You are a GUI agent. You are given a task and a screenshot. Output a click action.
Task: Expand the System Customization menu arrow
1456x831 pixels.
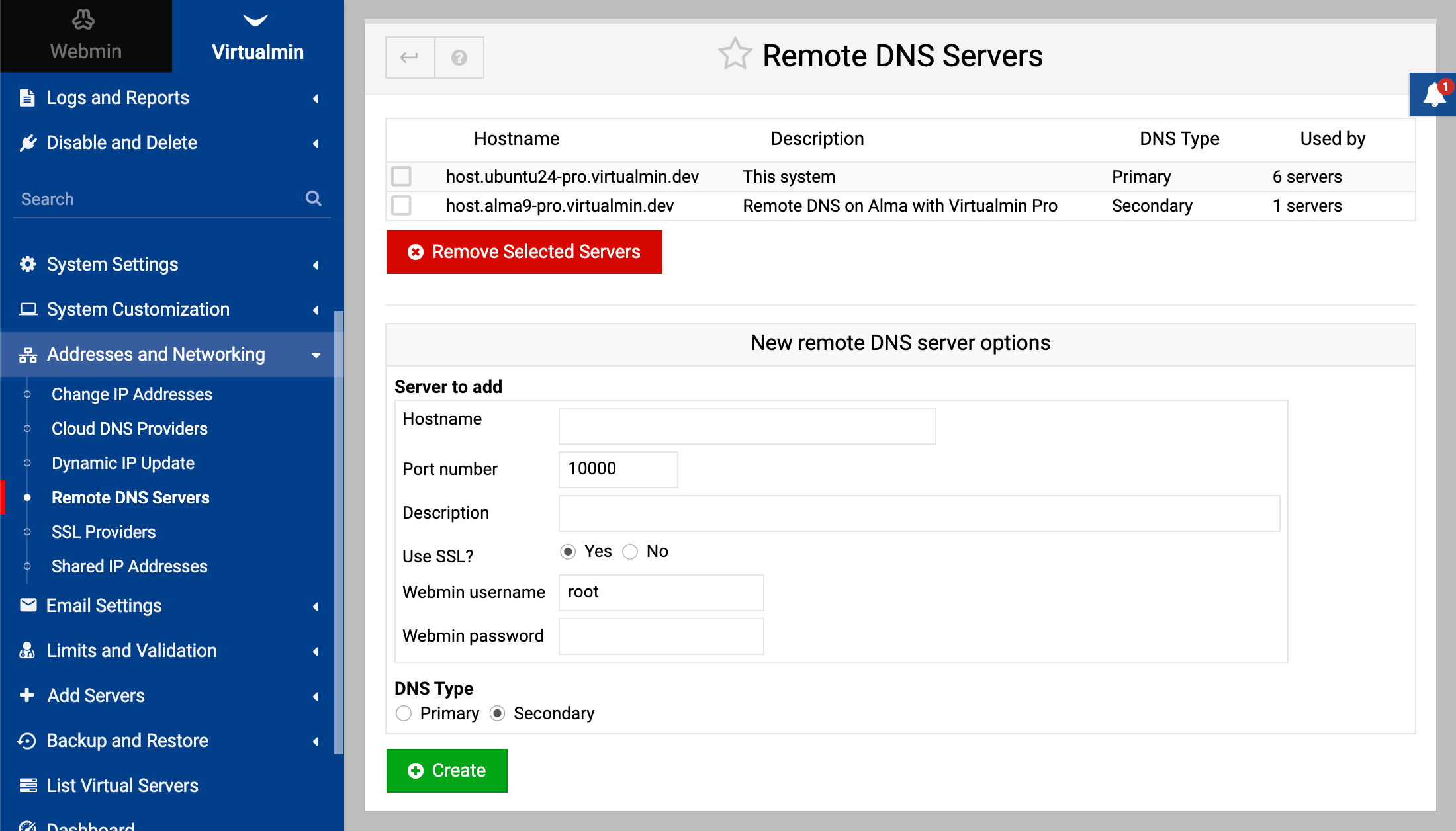[x=316, y=310]
